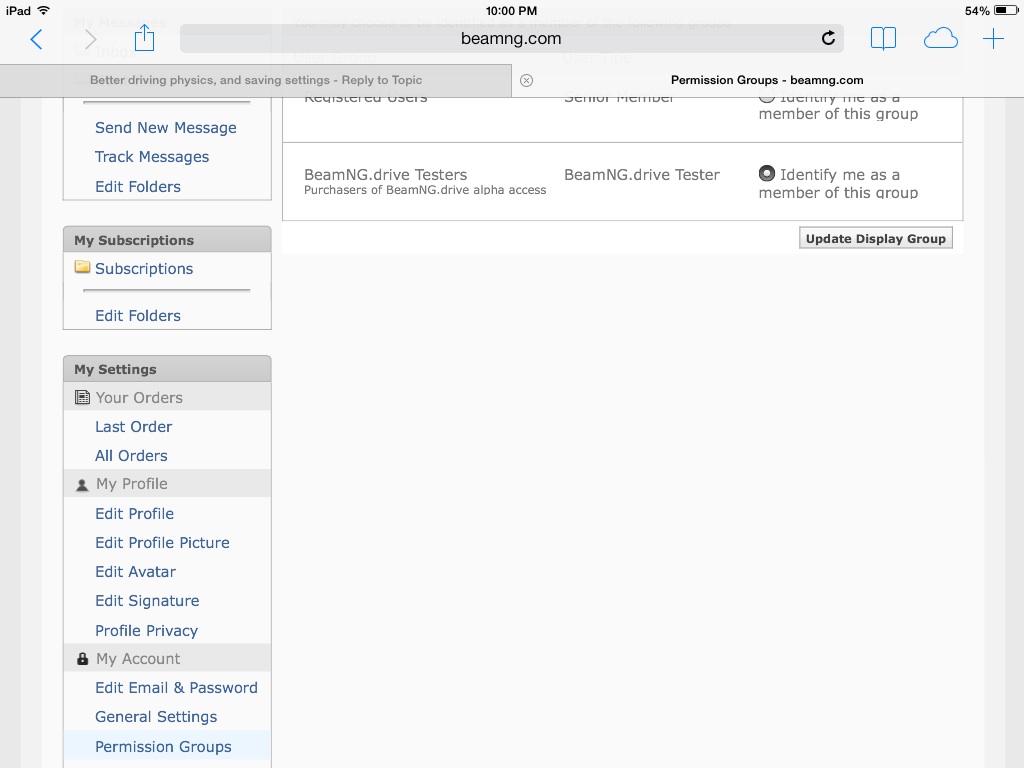Viewport: 1024px width, 768px height.
Task: Open Permission Groups sidebar link
Action: [x=163, y=746]
